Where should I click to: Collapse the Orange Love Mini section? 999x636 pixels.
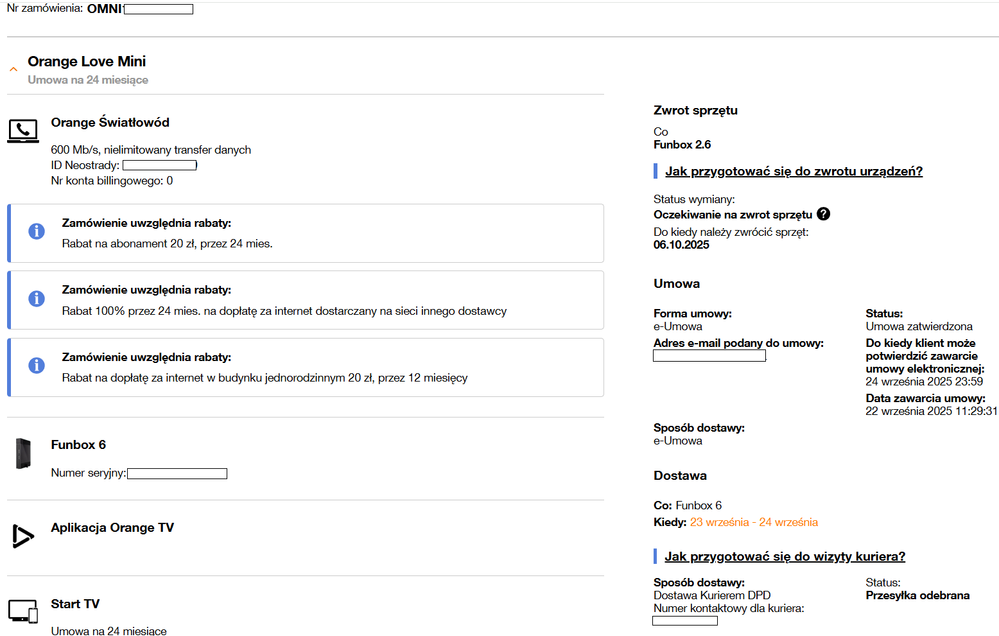click(13, 69)
